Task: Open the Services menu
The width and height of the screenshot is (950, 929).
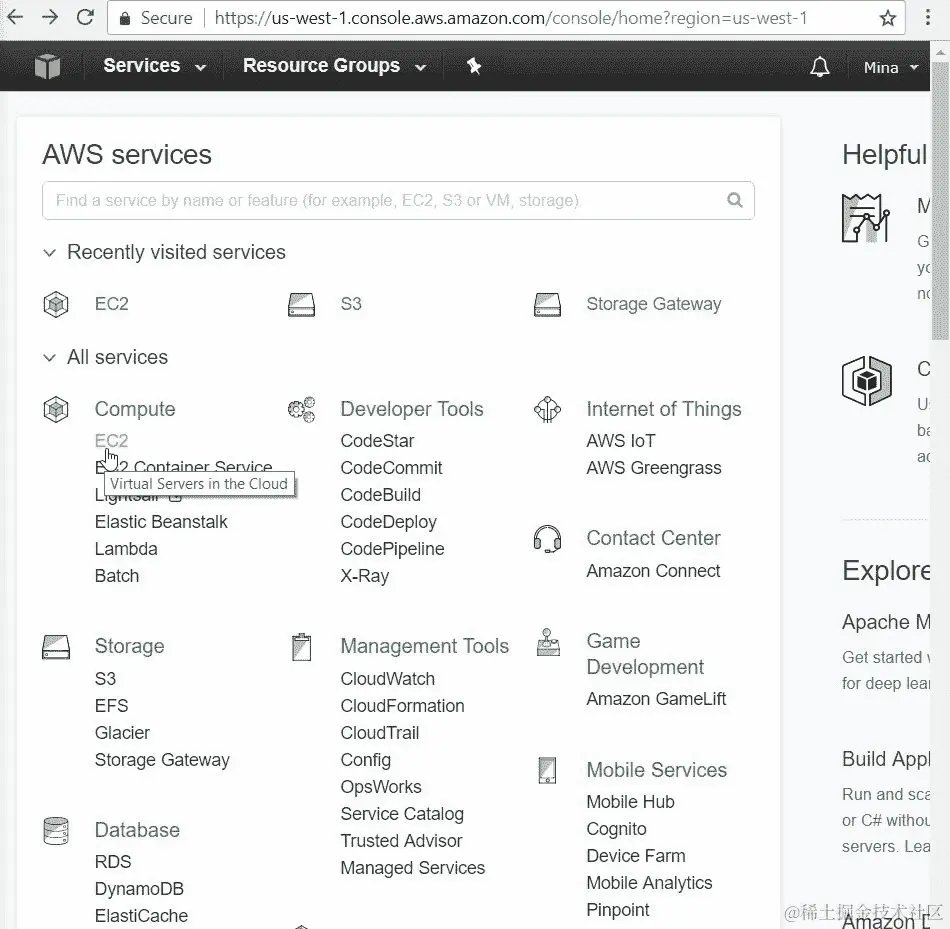Action: coord(154,66)
